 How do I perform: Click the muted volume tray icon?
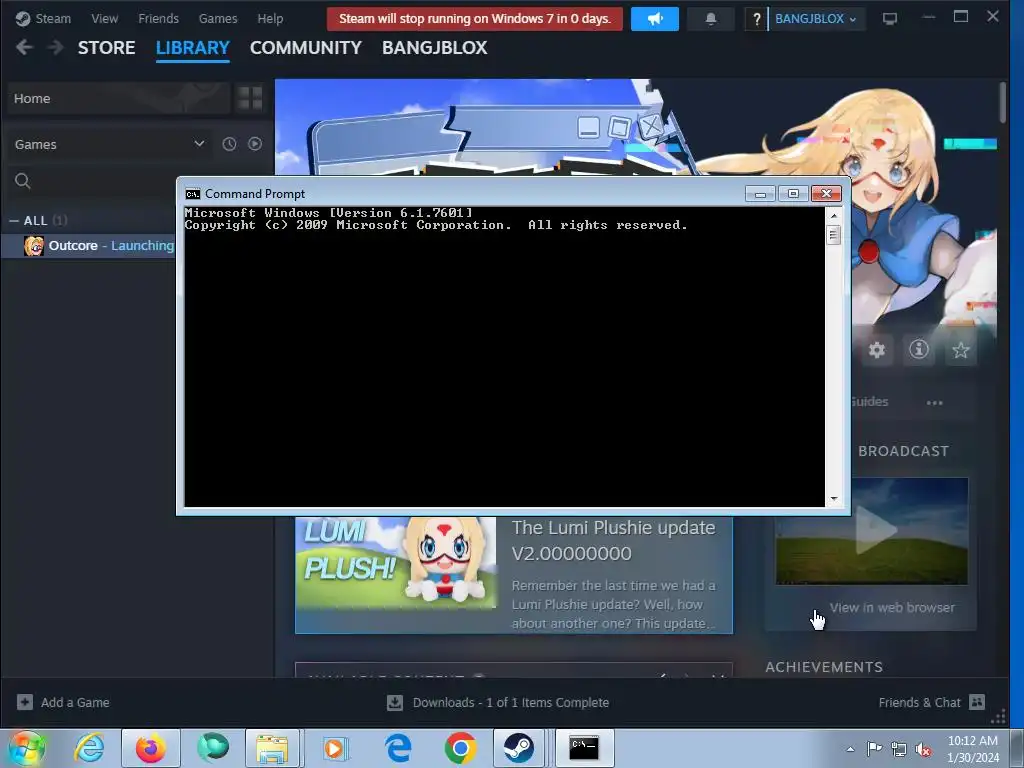click(923, 749)
